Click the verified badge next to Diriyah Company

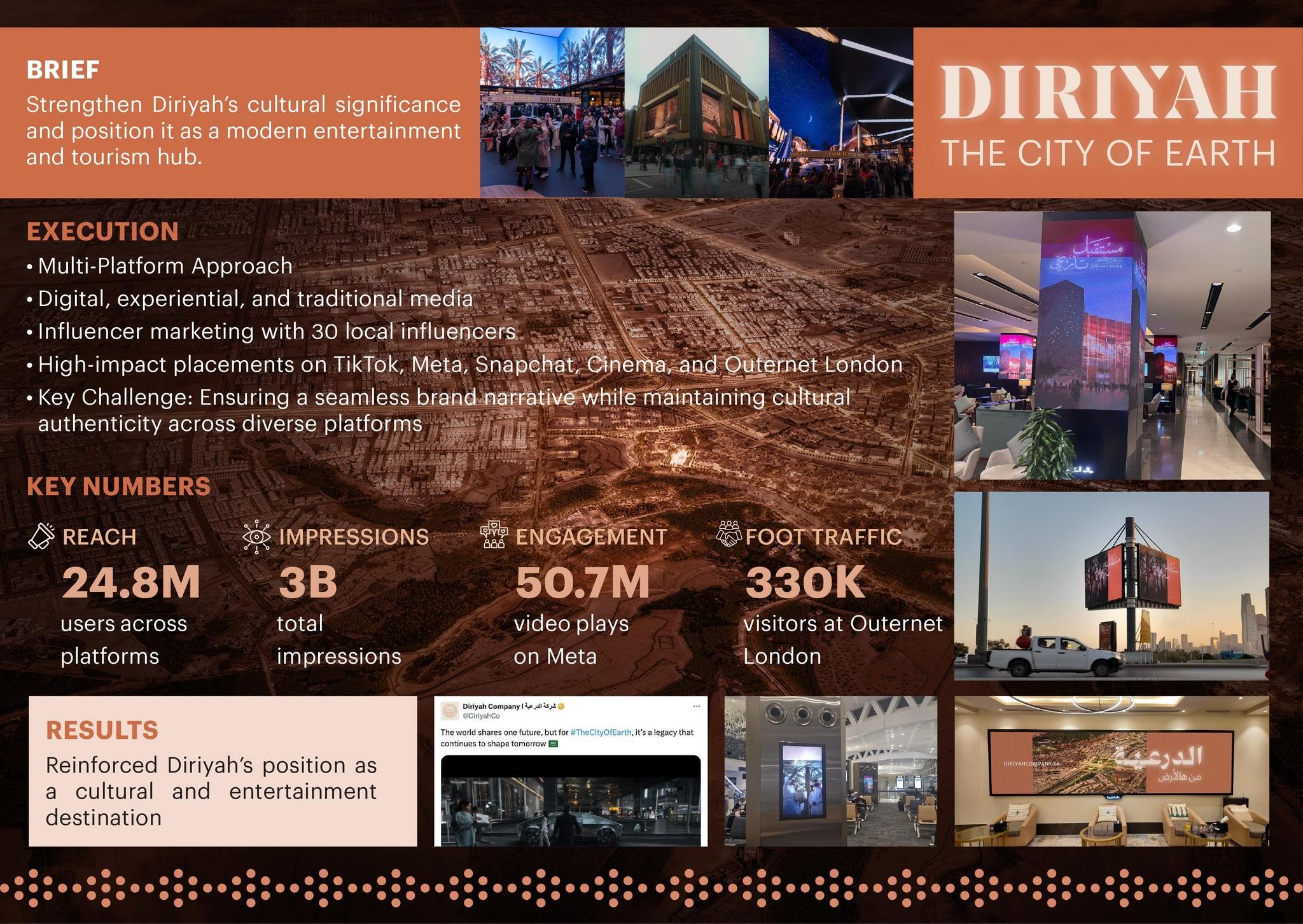(562, 706)
